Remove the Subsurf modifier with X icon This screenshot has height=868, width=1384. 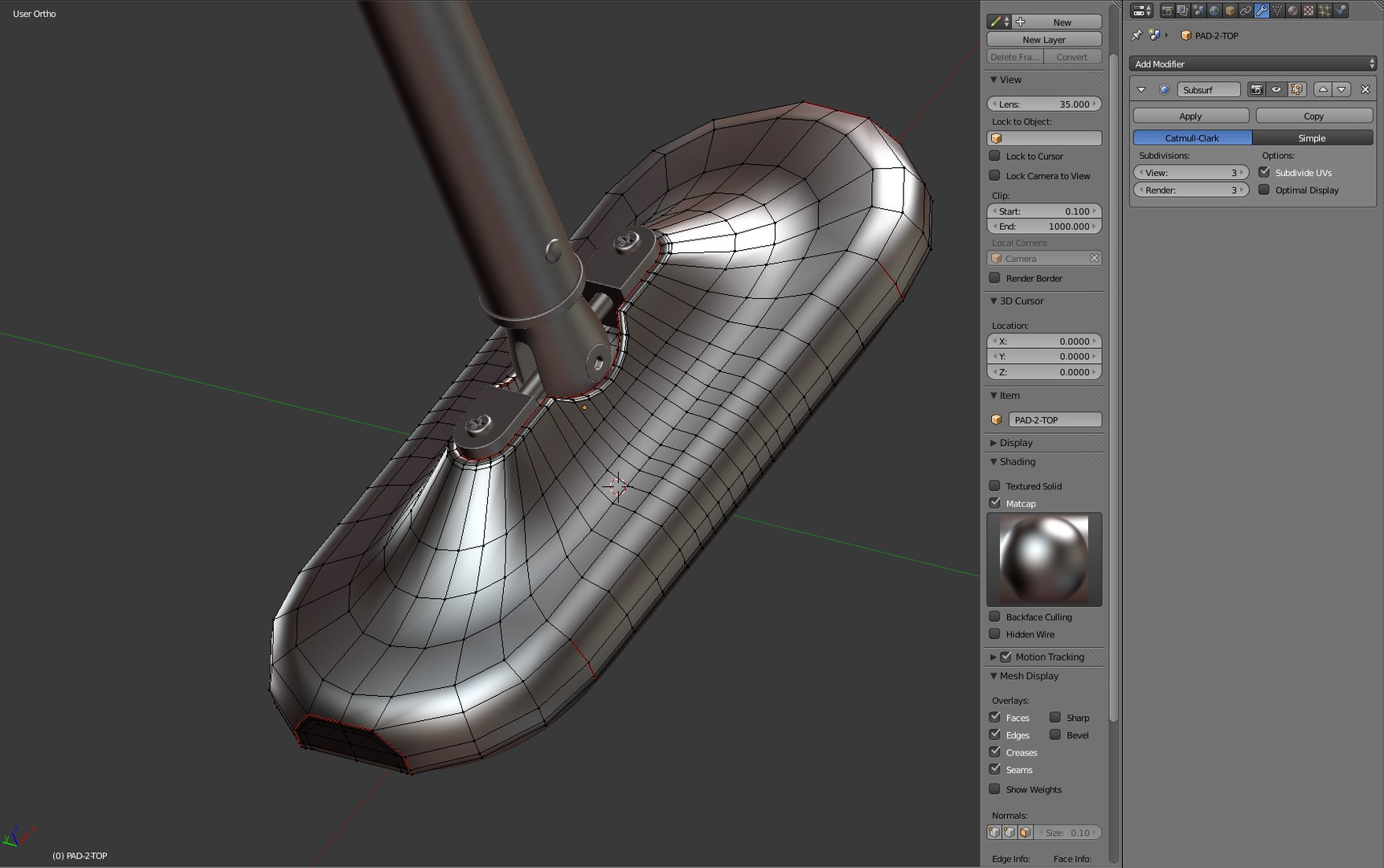(x=1365, y=89)
